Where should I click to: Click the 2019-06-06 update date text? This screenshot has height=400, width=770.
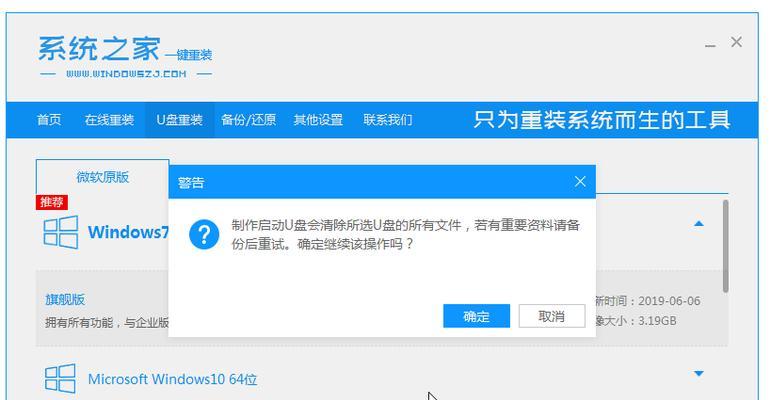[669, 301]
